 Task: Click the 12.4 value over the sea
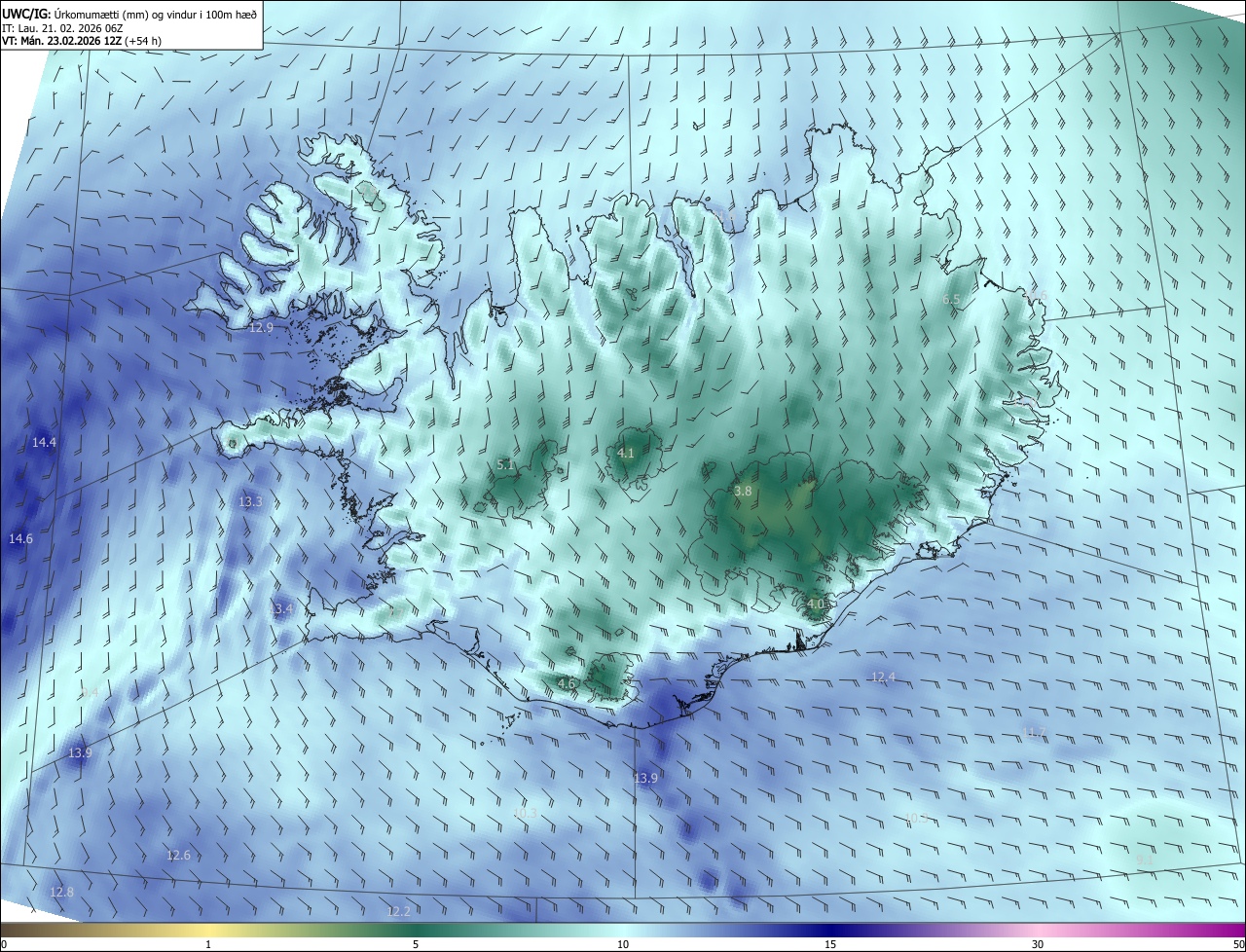(x=883, y=677)
